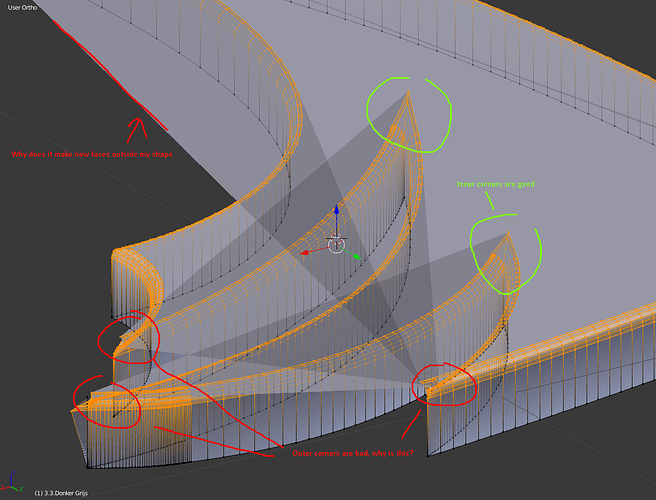656x500 pixels.
Task: Click the blue Z-axis manipulator arrow
Action: coord(336,209)
